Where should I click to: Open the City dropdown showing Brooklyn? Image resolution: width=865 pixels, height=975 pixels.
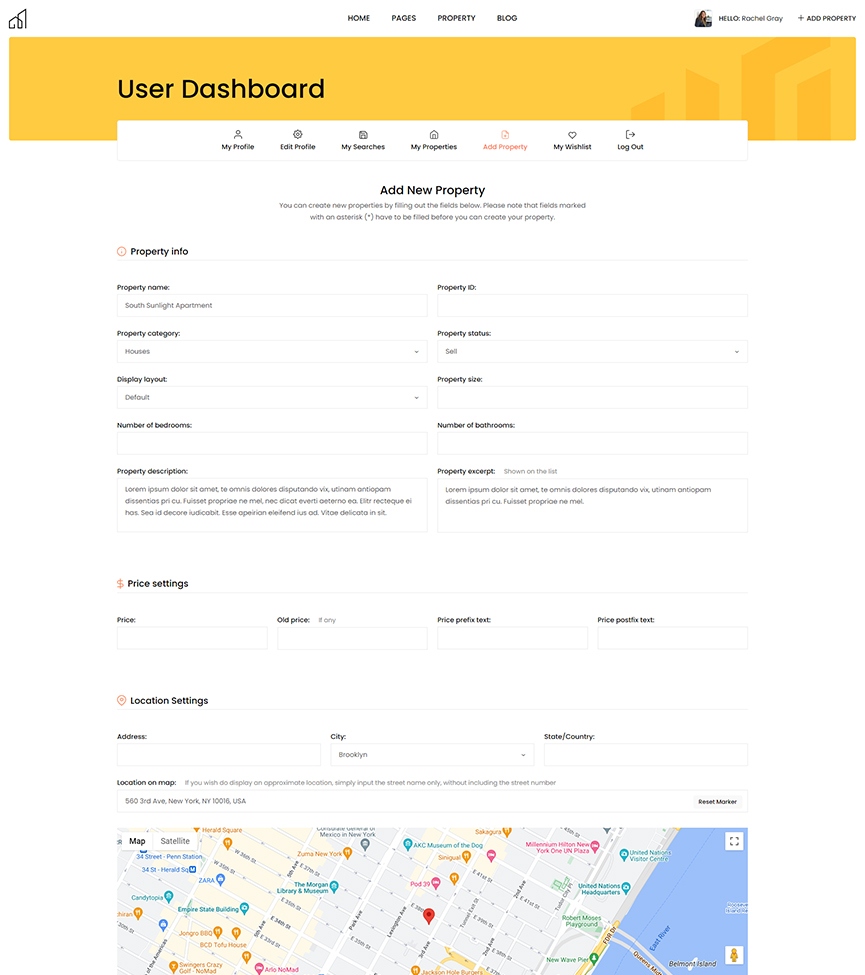click(x=432, y=756)
